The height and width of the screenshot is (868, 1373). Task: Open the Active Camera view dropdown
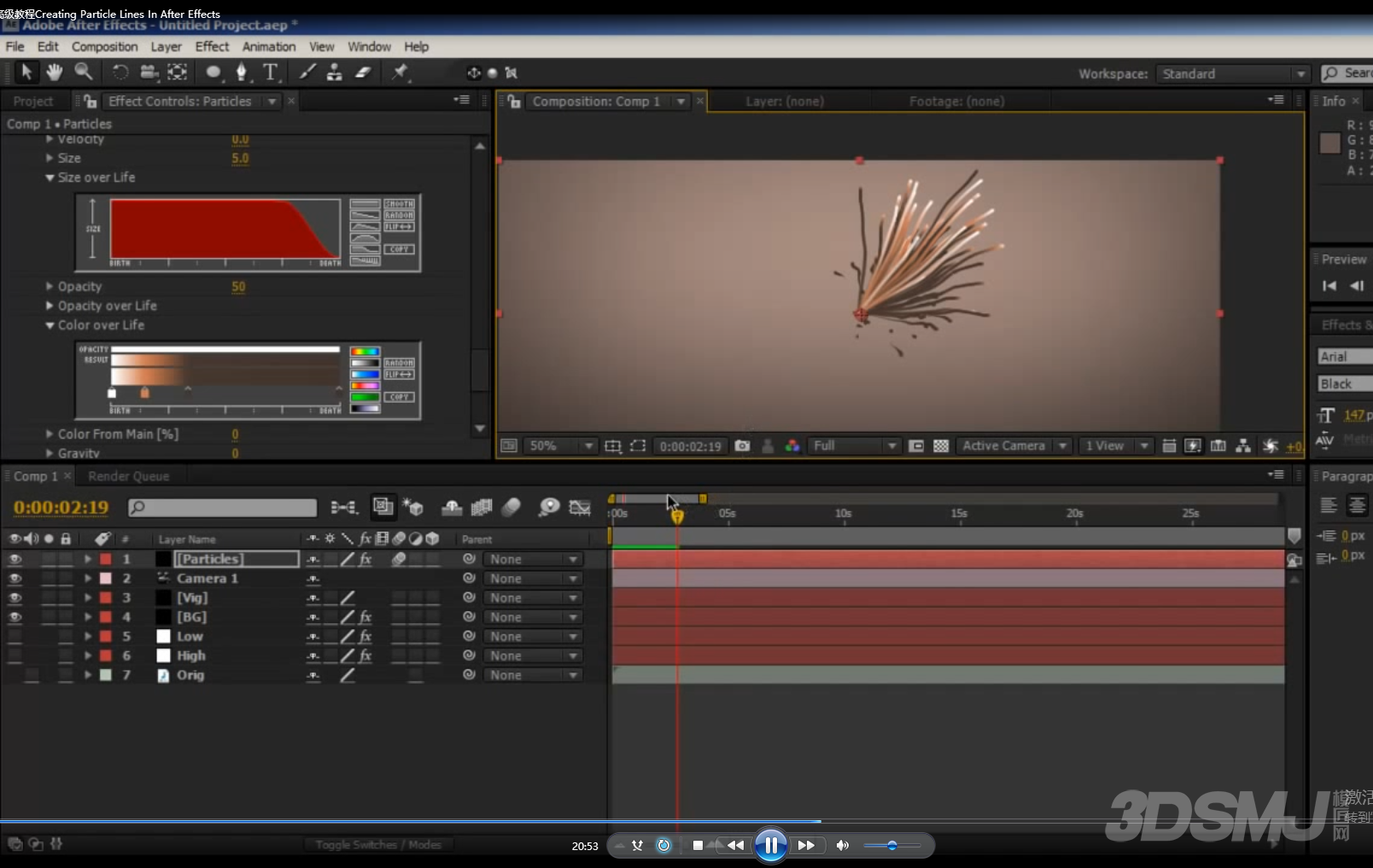pos(1014,446)
